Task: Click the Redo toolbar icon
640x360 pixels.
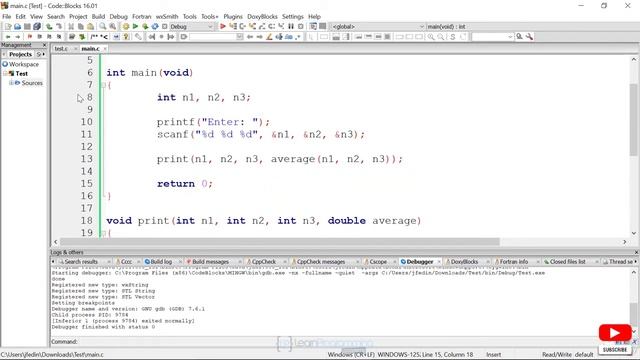Action: point(59,27)
